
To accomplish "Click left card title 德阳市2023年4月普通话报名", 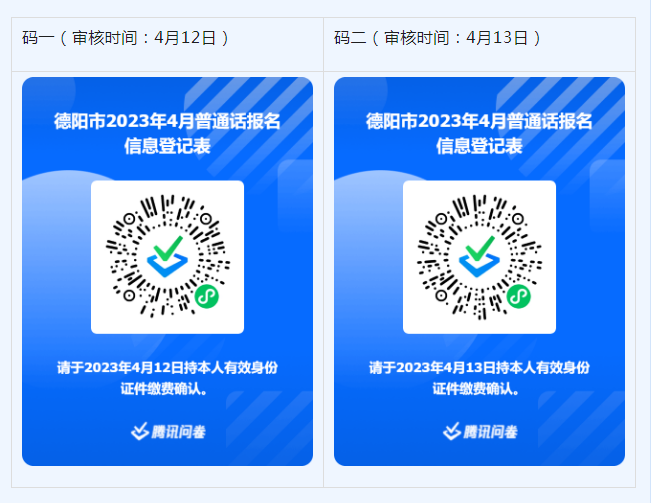I will click(x=167, y=121).
